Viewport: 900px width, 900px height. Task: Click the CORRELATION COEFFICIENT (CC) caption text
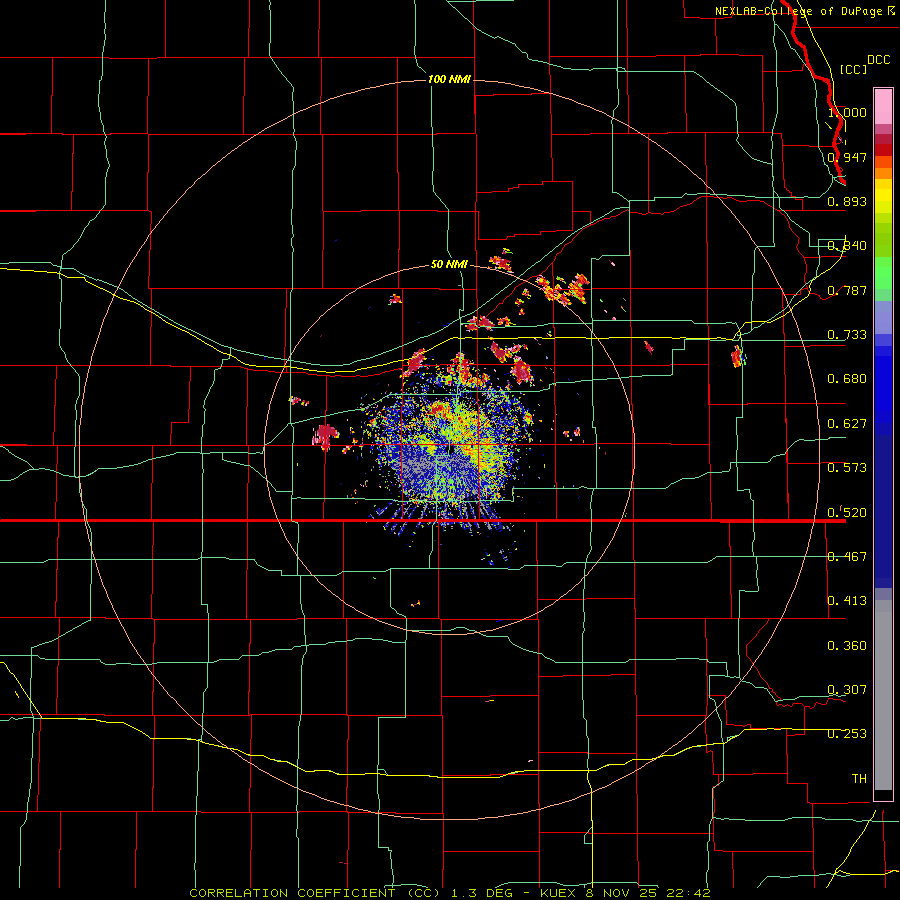[315, 893]
